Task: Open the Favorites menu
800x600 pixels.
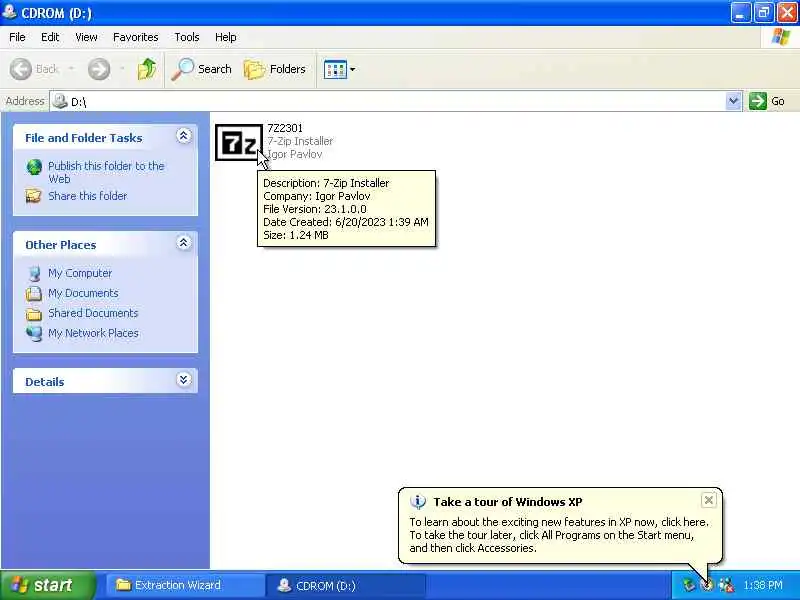Action: pos(136,37)
